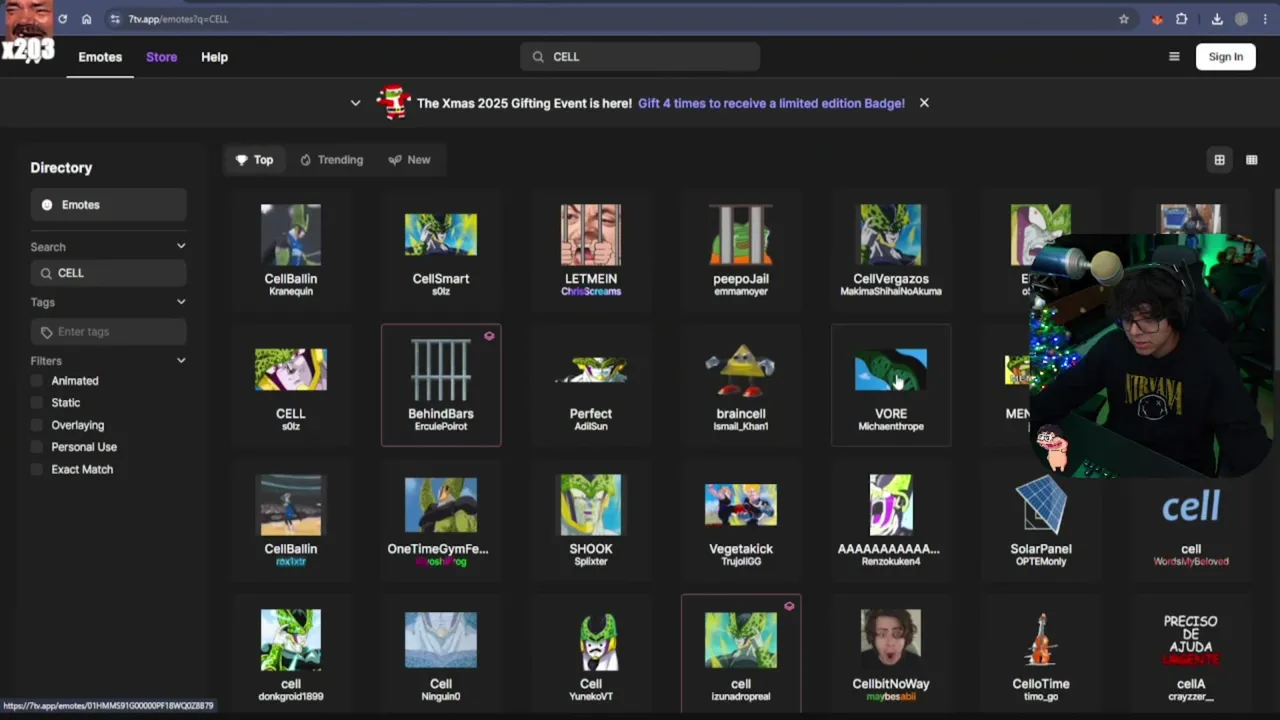Switch to compact grid view icon
The height and width of the screenshot is (720, 1280).
pos(1251,160)
